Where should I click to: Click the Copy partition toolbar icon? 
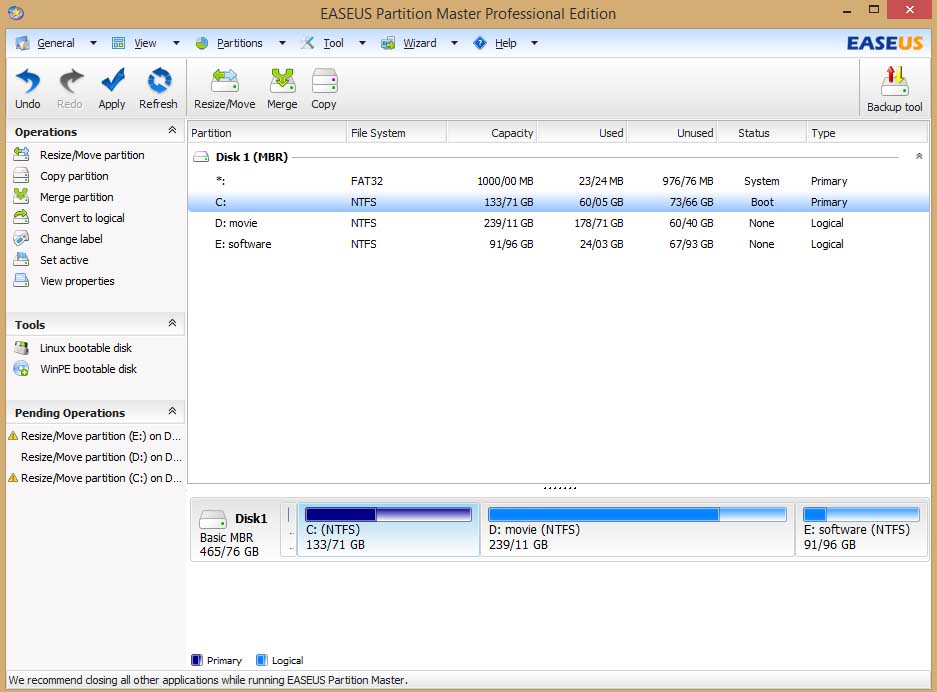[324, 88]
